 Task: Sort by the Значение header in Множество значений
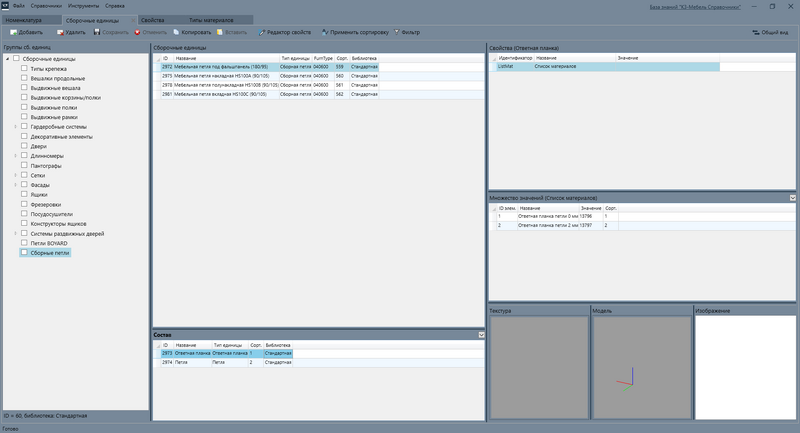tap(591, 208)
